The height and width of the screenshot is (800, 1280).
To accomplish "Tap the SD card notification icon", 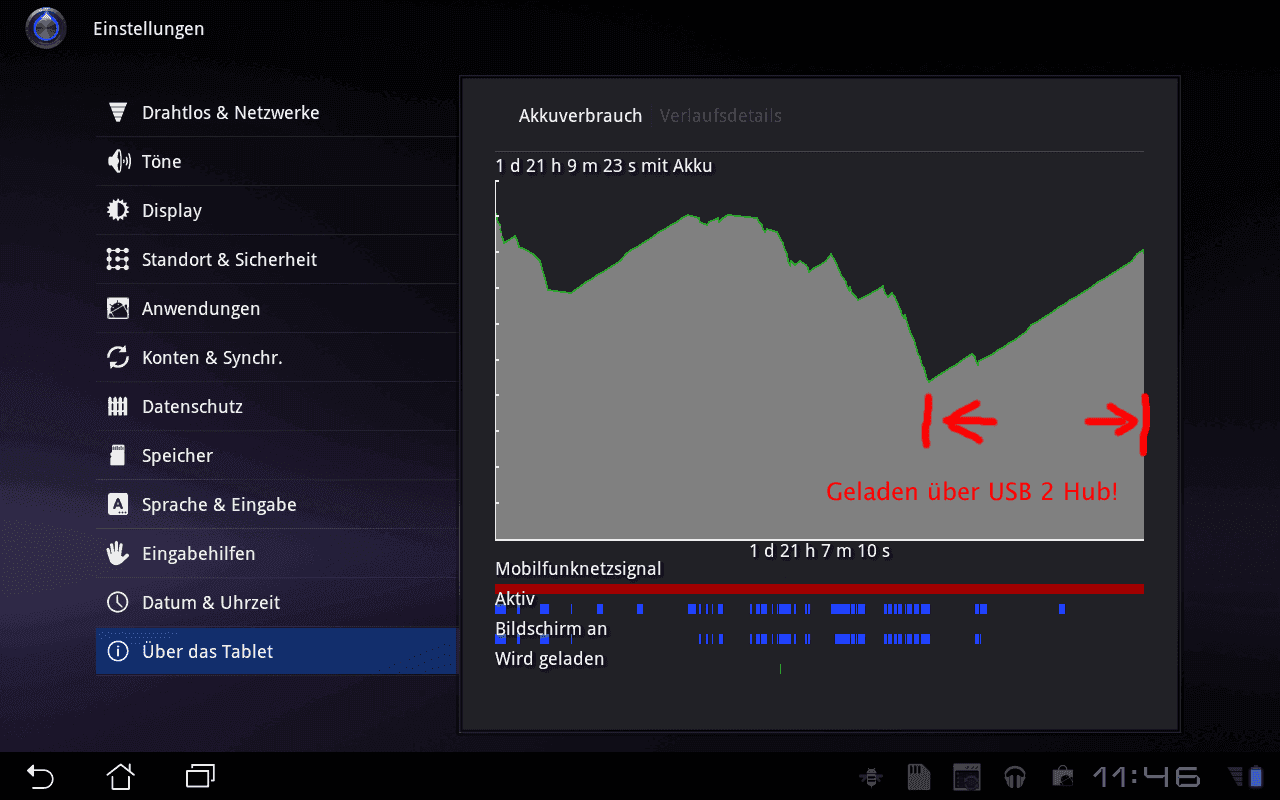I will click(x=918, y=776).
